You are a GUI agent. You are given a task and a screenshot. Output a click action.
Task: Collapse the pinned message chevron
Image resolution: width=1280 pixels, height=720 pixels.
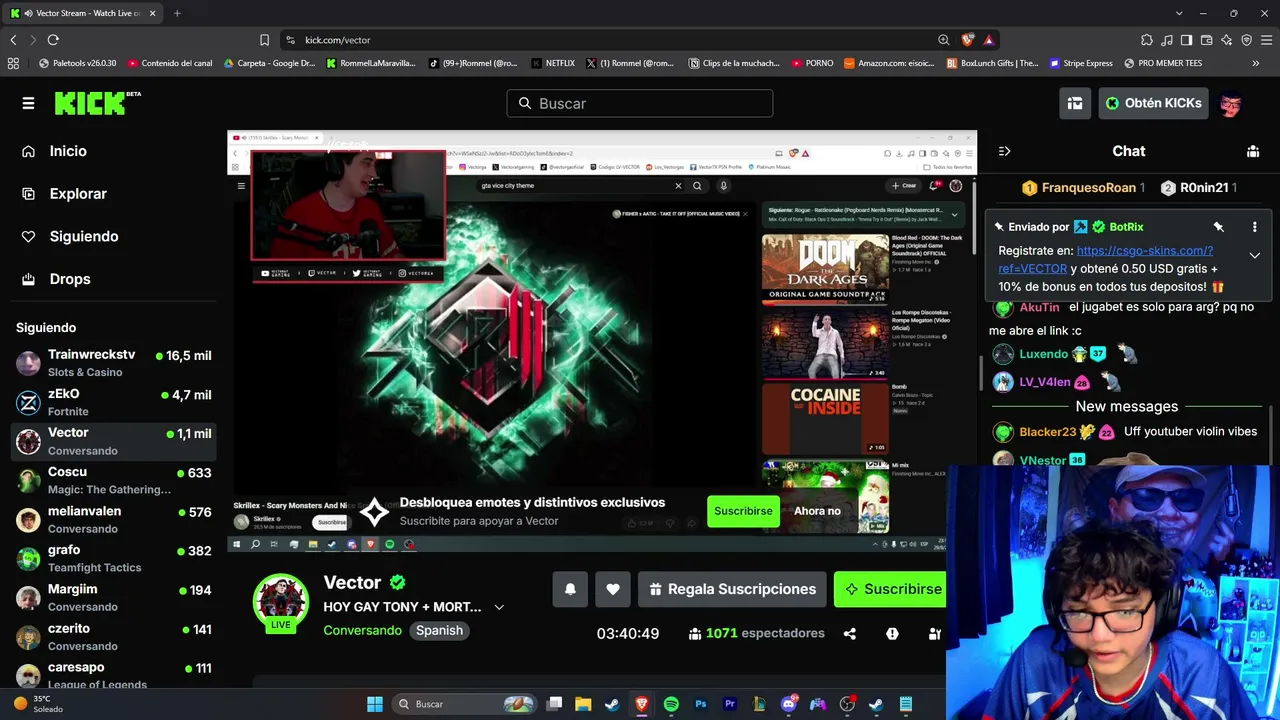[1254, 255]
